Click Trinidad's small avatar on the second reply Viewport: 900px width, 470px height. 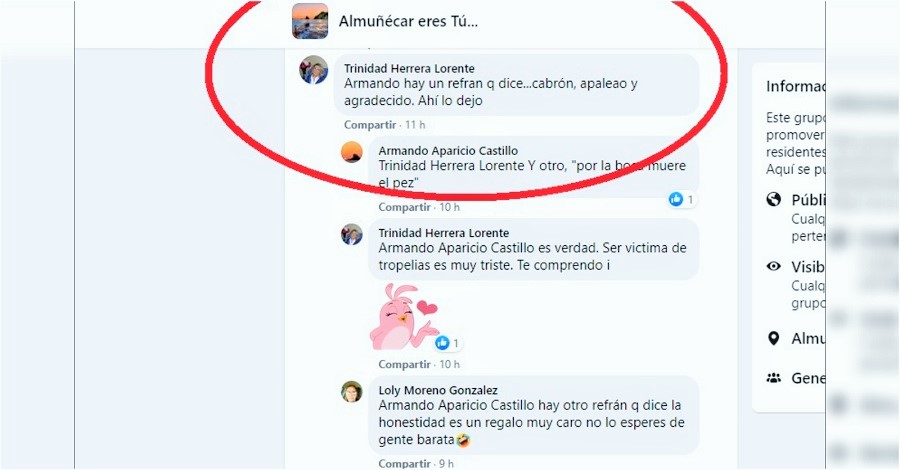(x=352, y=234)
